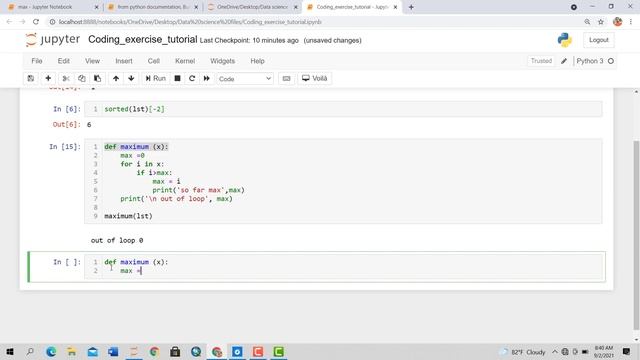Click the pencil edit-mode icon
640x360 pixels.
pos(564,61)
